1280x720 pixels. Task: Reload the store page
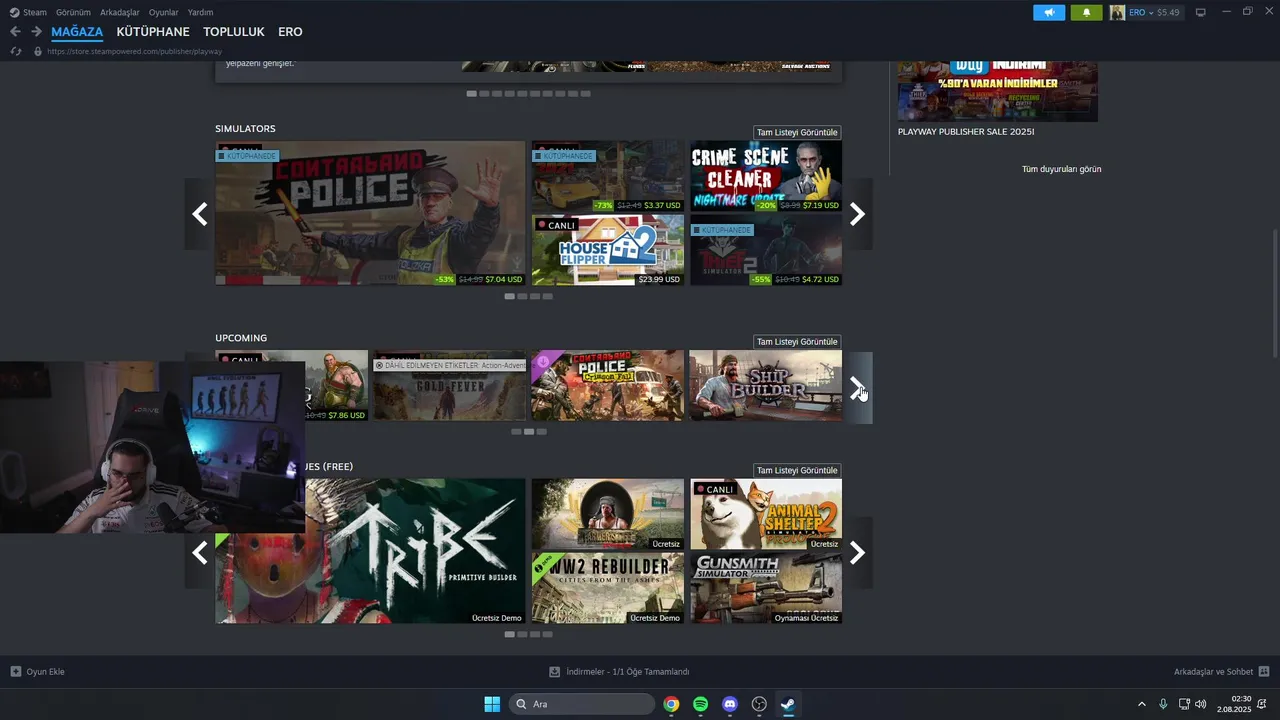15,51
